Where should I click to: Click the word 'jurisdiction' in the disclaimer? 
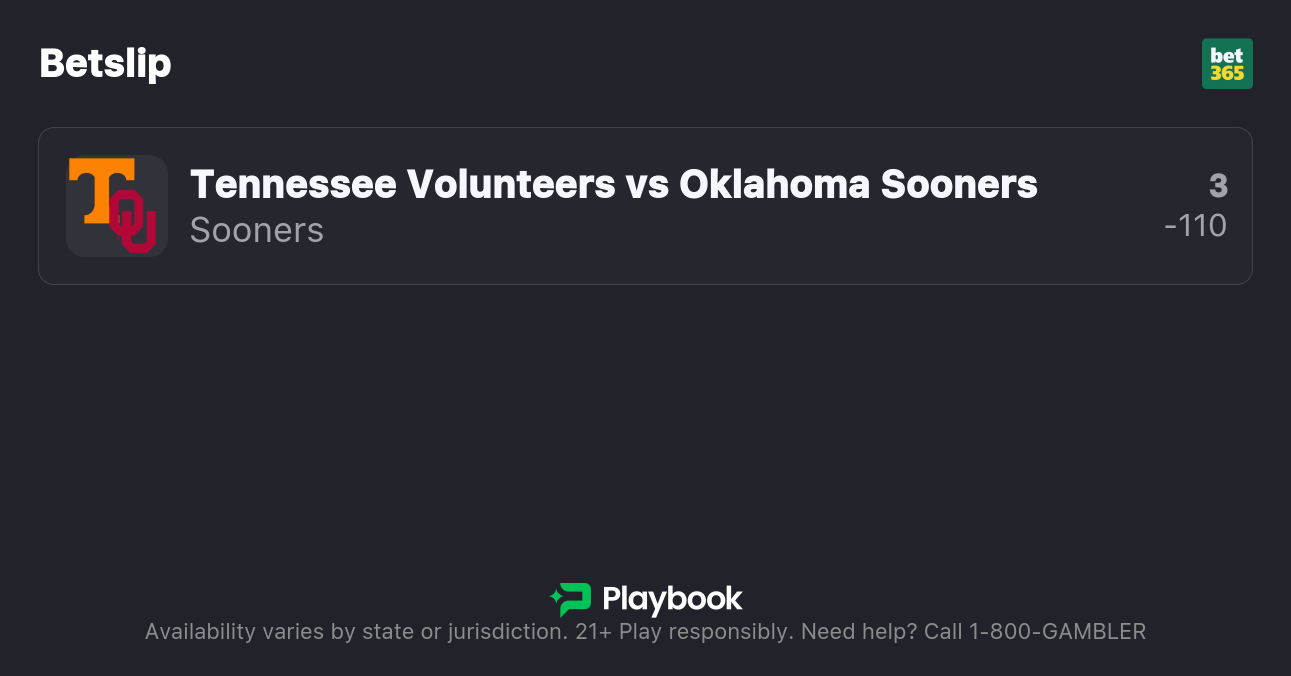(508, 631)
